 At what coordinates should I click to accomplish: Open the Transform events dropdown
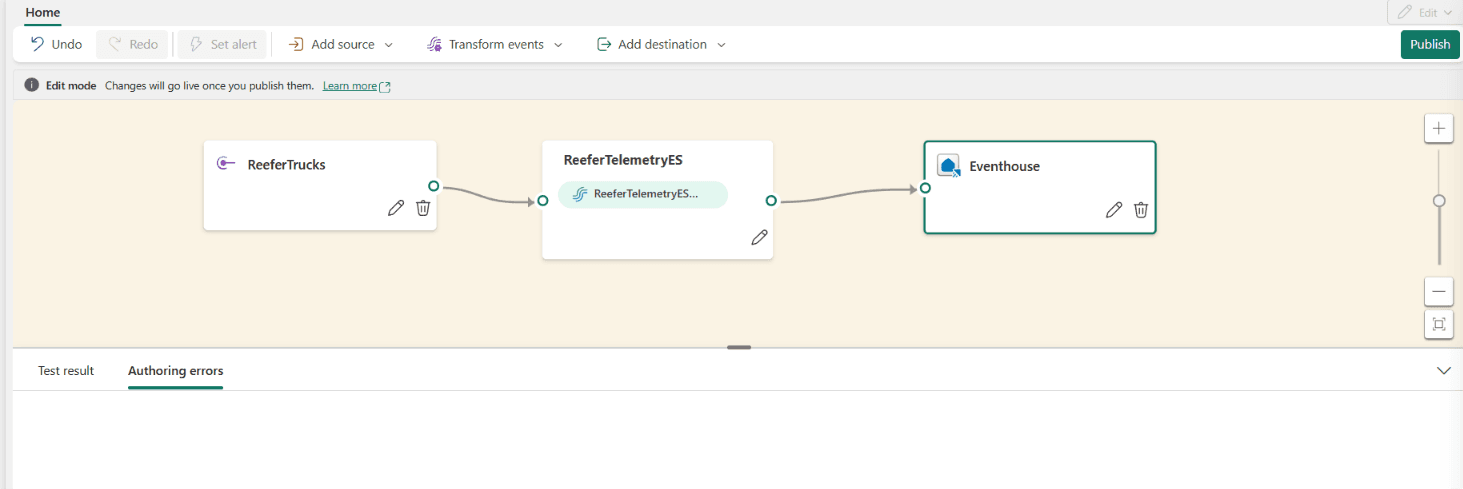coord(495,44)
